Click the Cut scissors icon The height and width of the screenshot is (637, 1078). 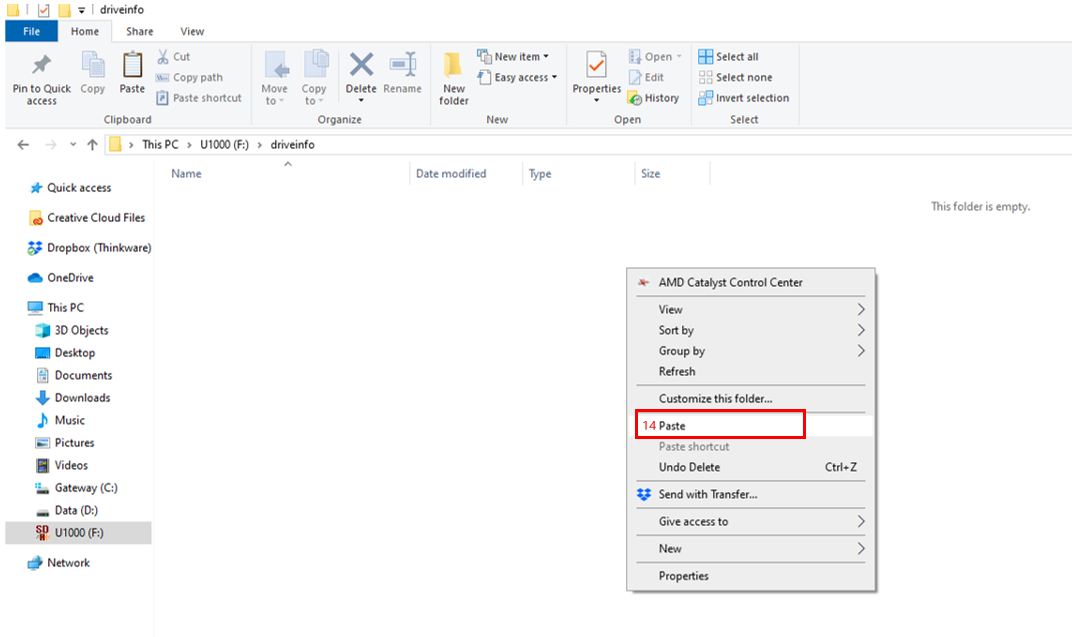click(x=163, y=56)
